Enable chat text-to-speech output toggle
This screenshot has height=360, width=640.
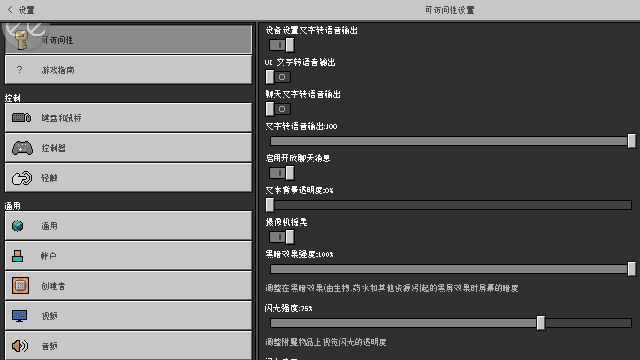(278, 109)
